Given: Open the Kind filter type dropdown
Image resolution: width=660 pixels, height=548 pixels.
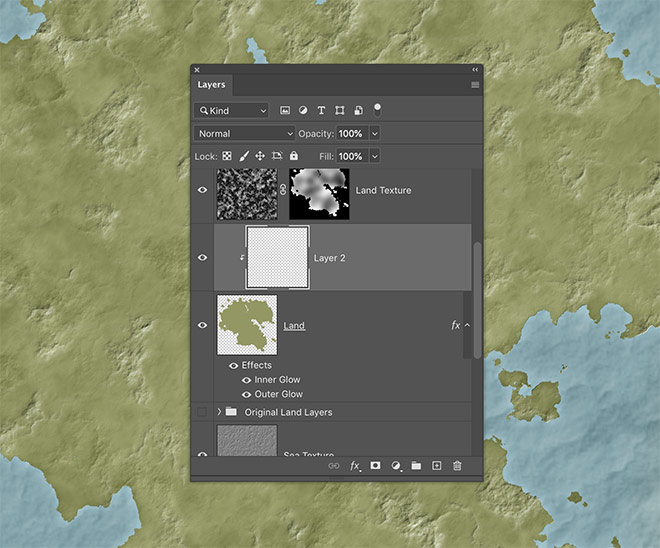Looking at the screenshot, I should 232,110.
